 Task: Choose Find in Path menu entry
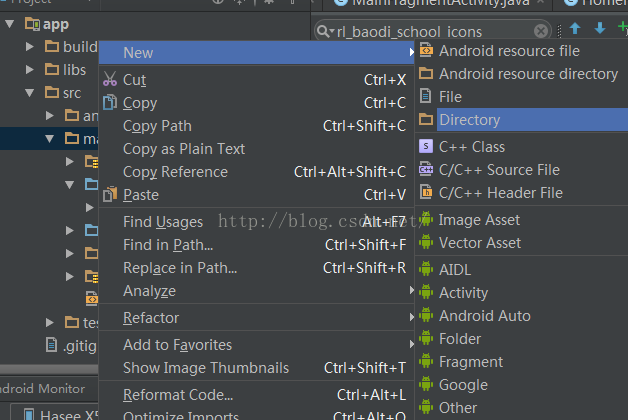pos(168,245)
